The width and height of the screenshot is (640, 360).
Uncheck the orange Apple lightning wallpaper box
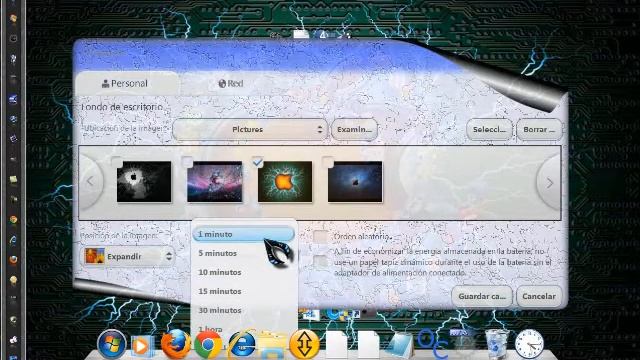pos(257,162)
